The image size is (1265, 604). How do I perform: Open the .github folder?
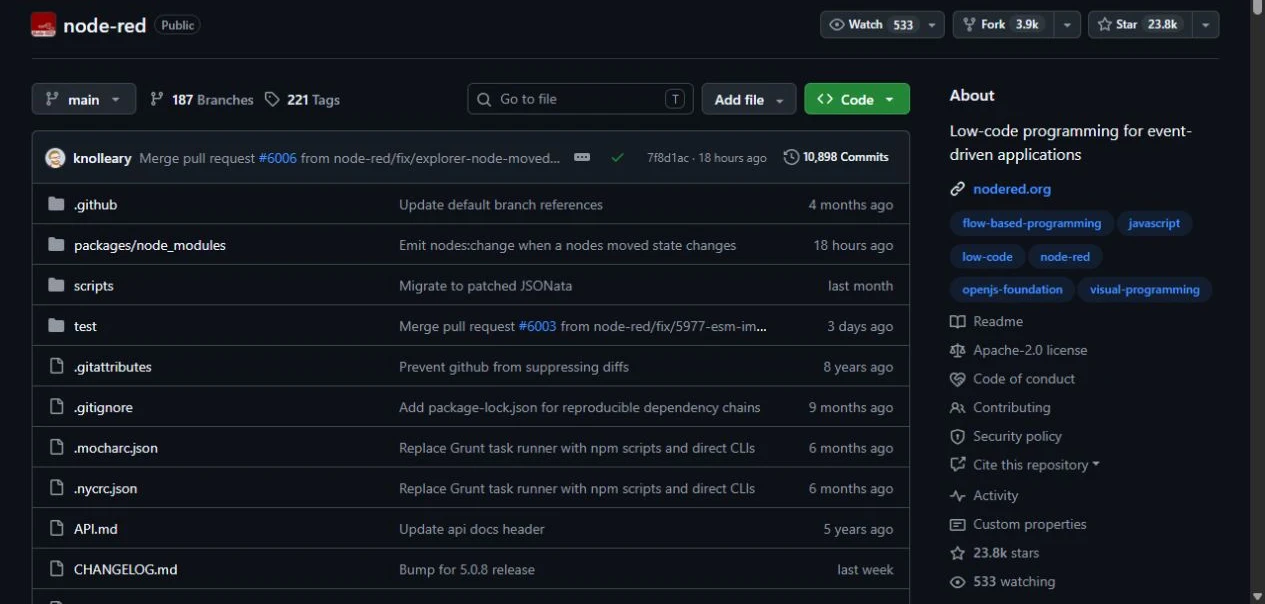pyautogui.click(x=95, y=205)
